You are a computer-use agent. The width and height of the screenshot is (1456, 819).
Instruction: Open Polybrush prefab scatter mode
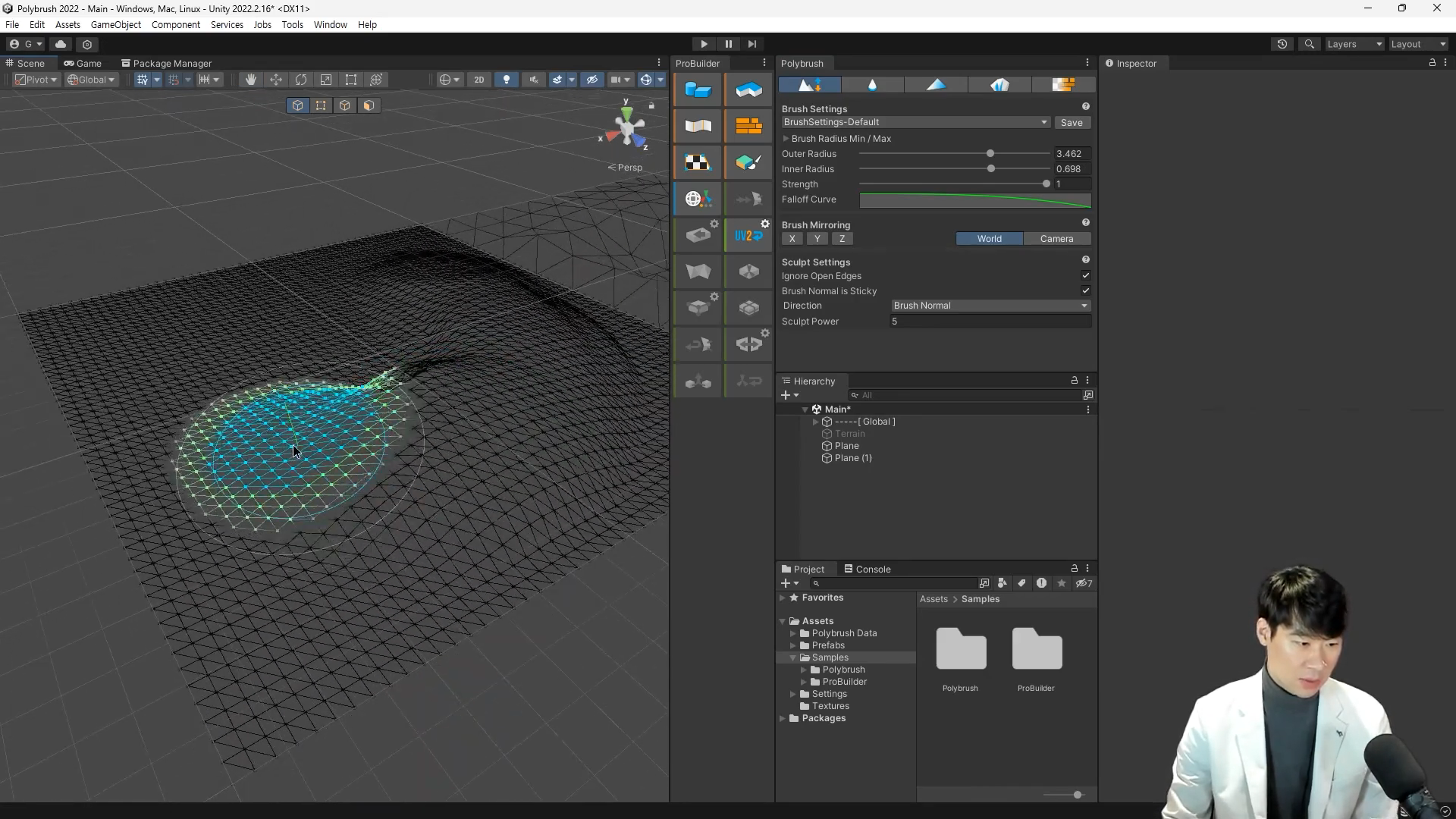999,85
